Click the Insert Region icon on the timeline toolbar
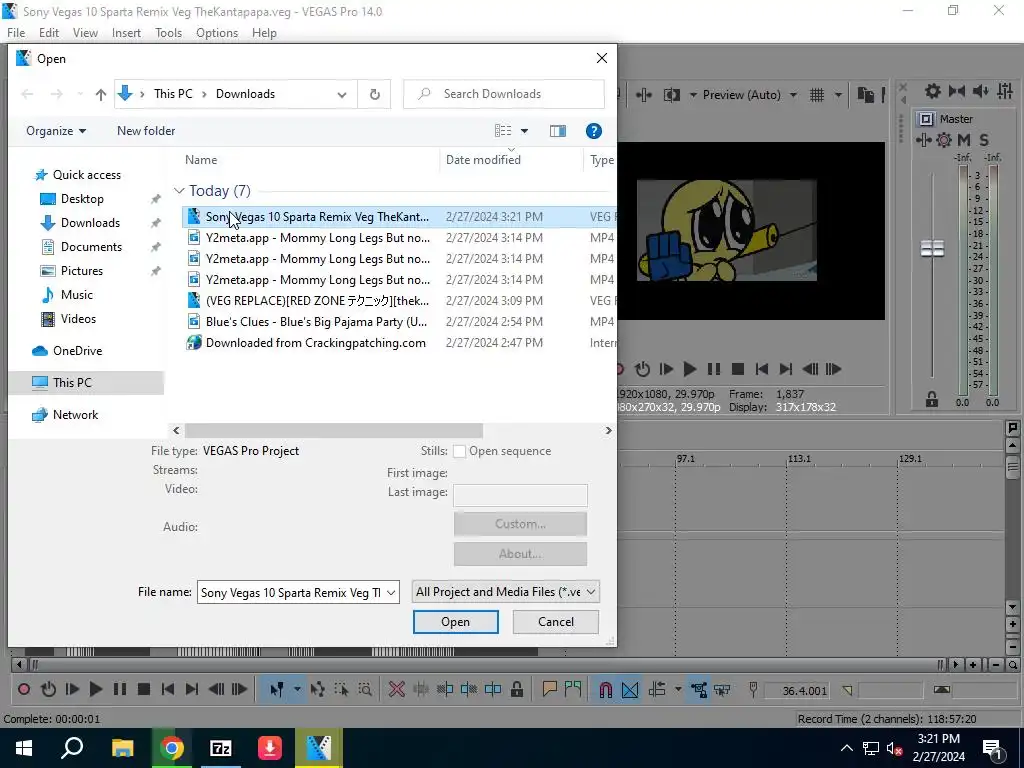The width and height of the screenshot is (1024, 768). (573, 689)
